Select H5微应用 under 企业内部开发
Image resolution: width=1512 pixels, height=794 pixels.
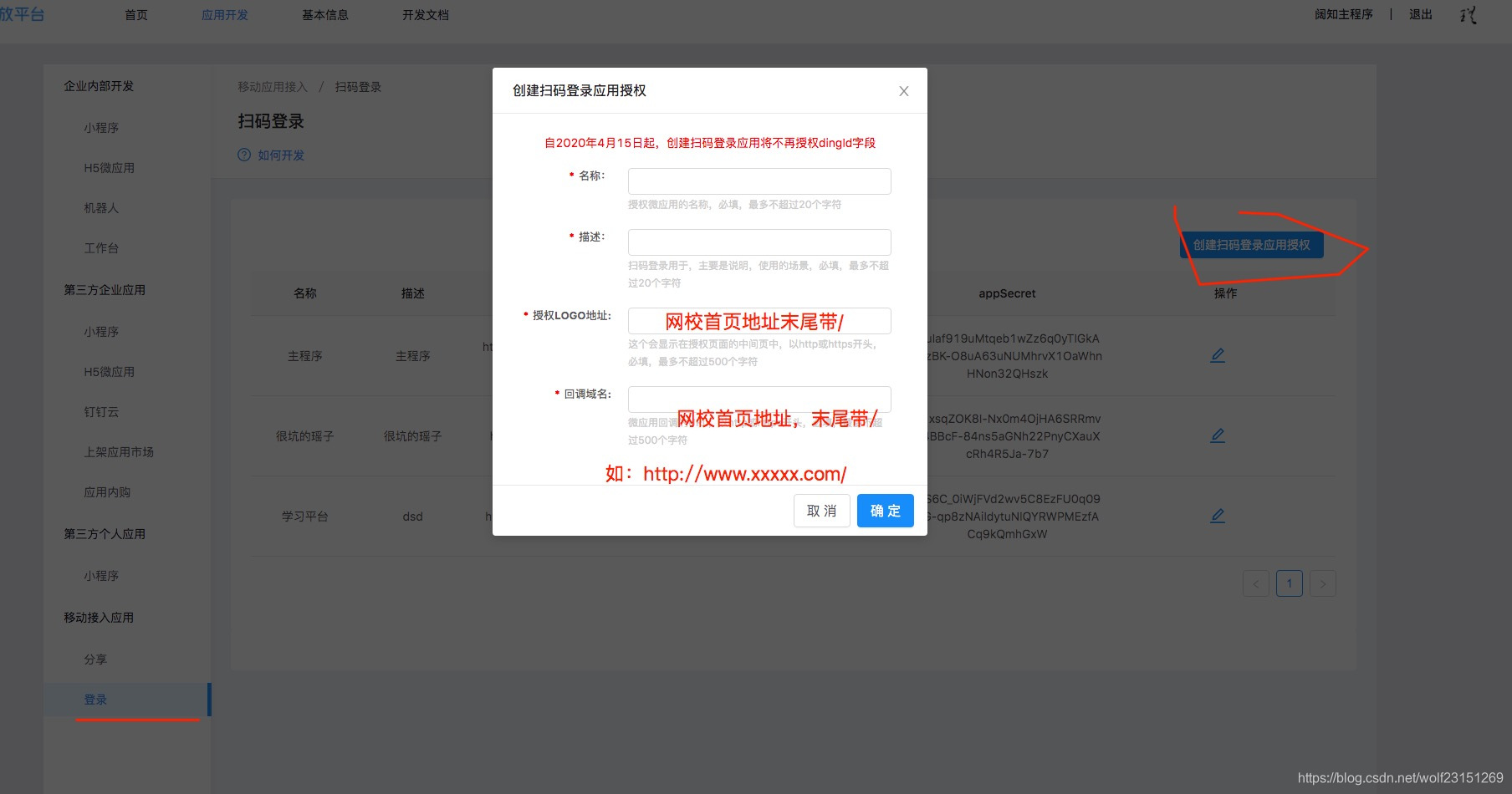109,168
